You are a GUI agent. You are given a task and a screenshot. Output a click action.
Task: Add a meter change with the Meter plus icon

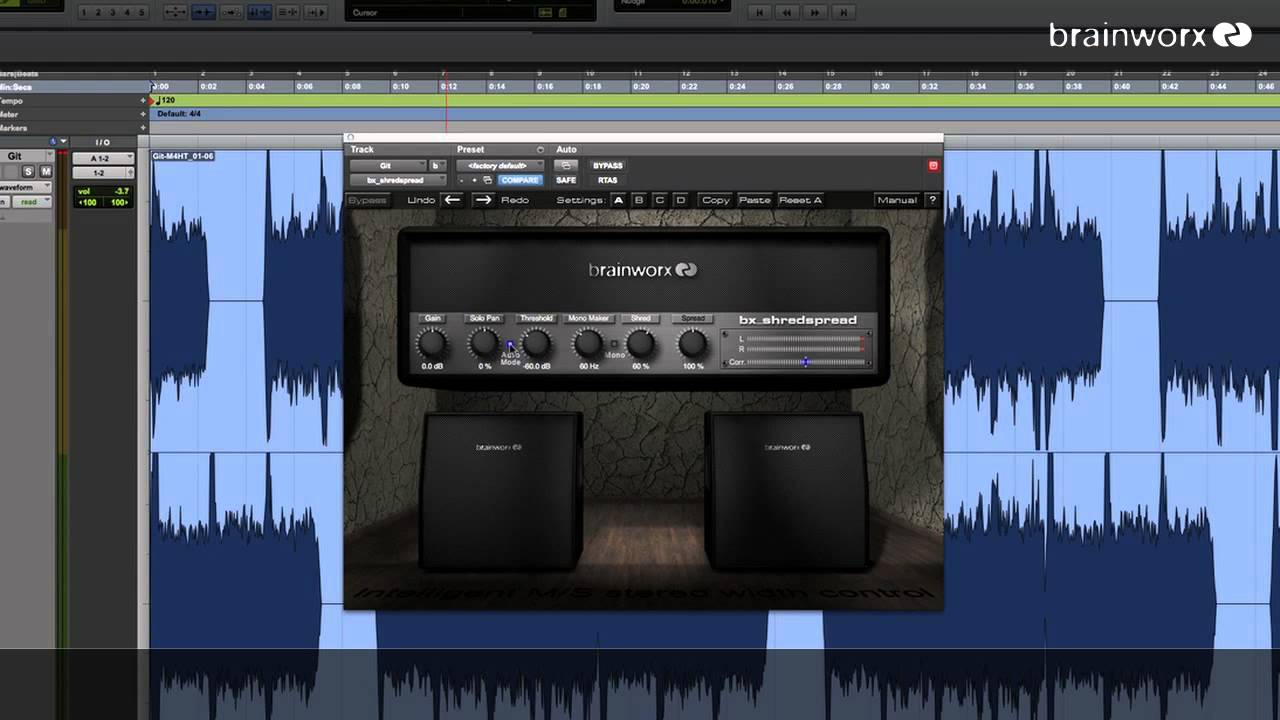tap(143, 114)
